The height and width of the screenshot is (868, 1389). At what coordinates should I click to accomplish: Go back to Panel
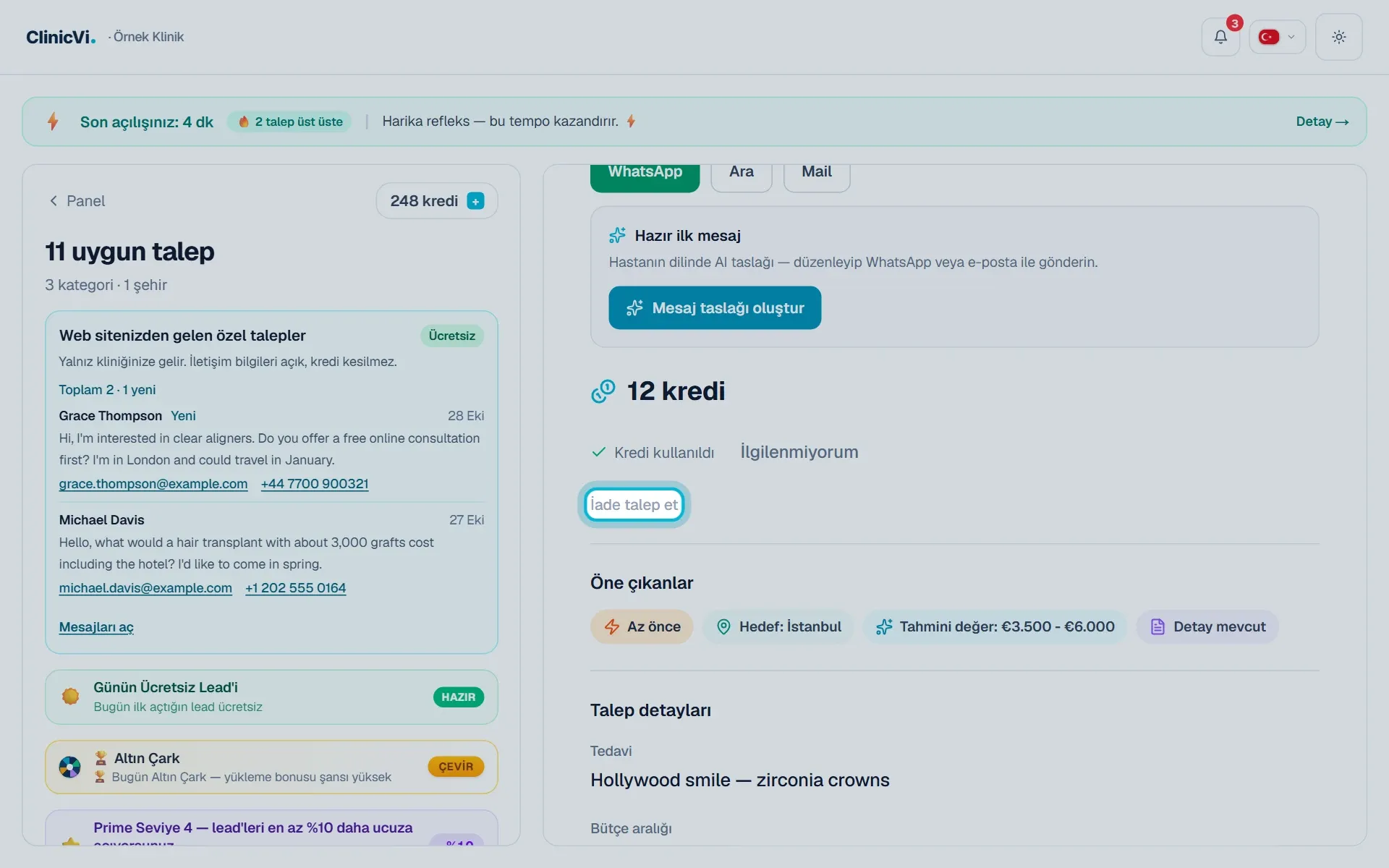77,201
